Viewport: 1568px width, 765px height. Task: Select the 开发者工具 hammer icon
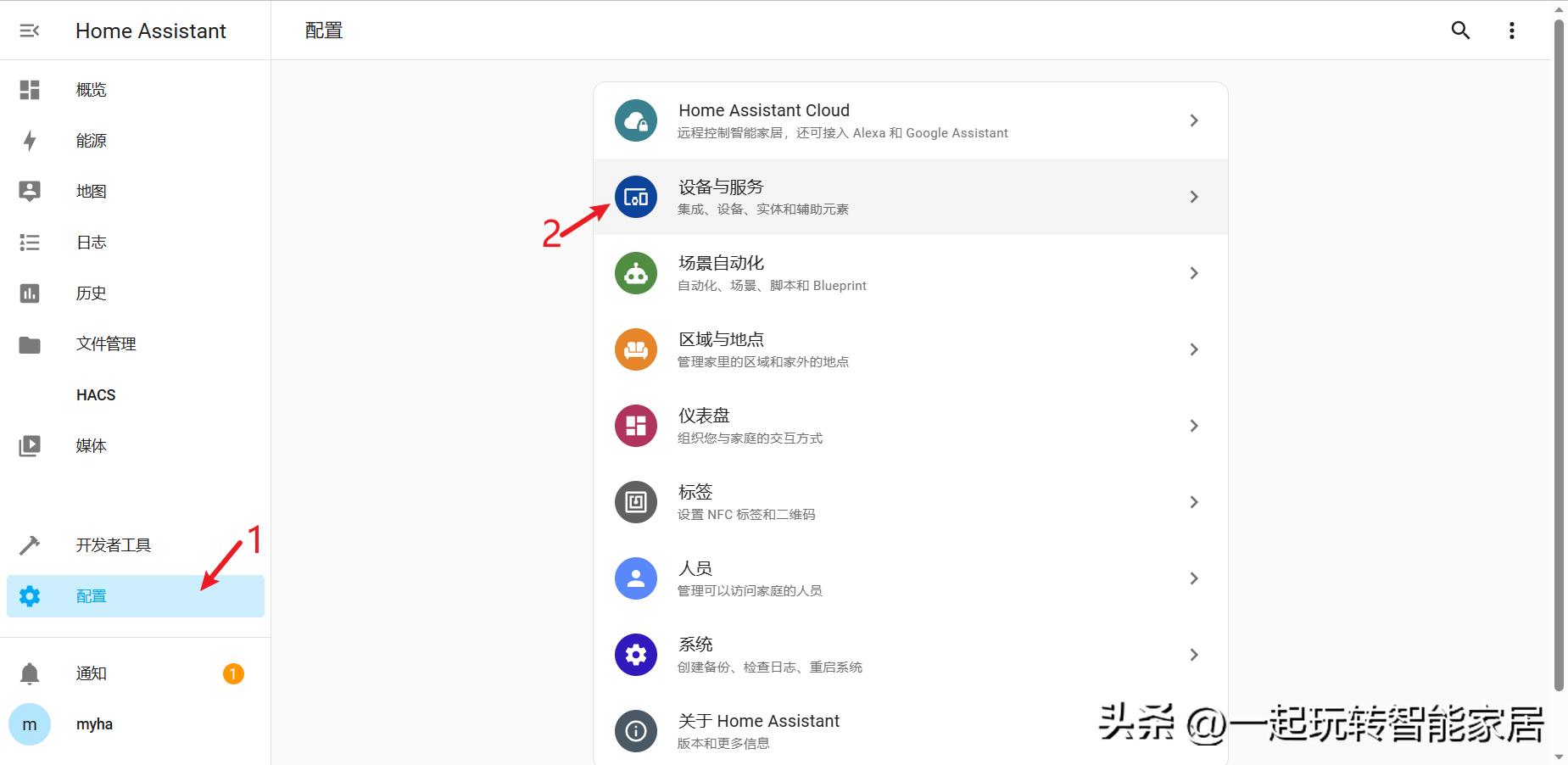[x=30, y=544]
